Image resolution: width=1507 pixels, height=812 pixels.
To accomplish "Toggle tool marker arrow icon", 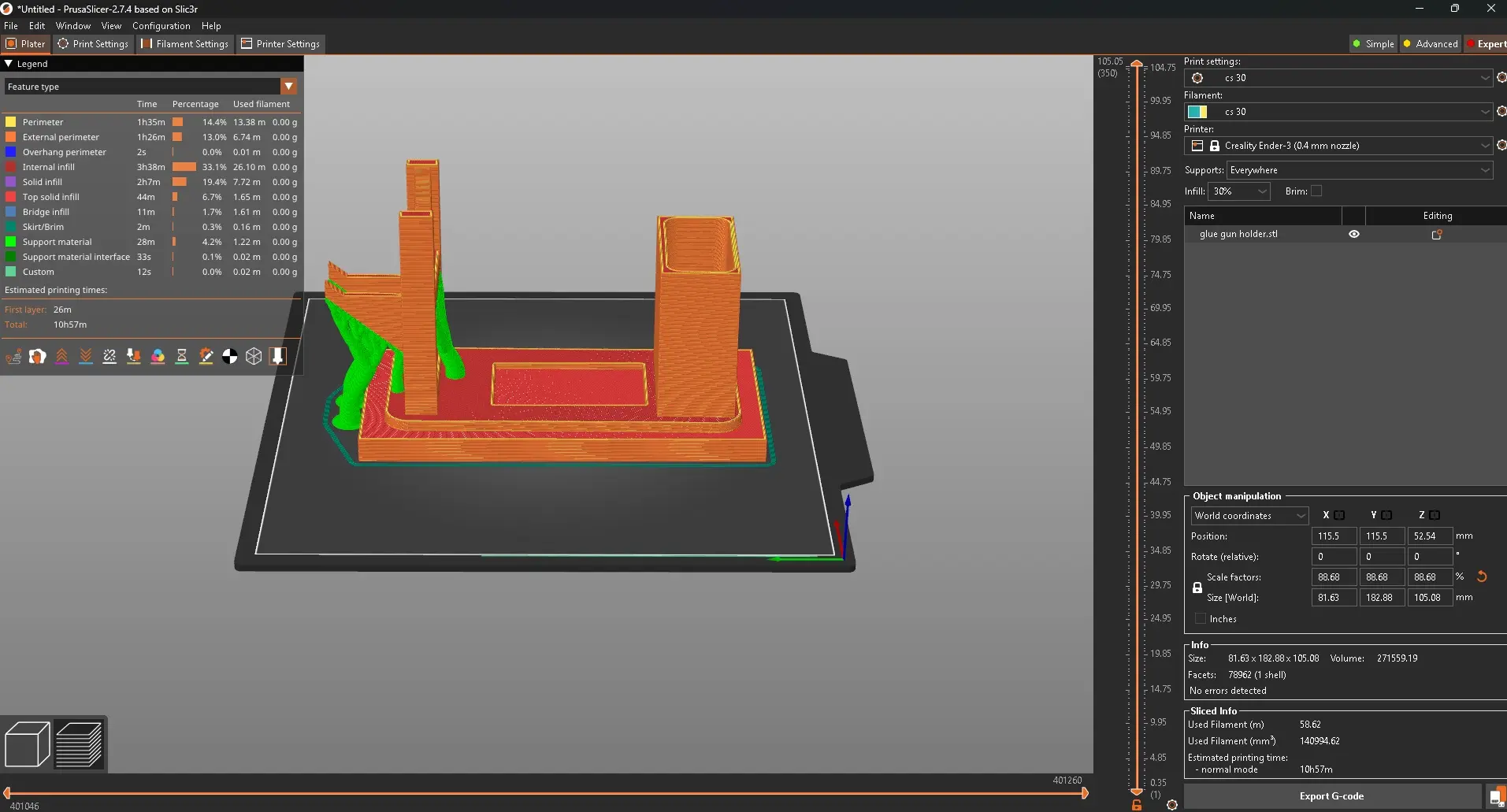I will click(278, 357).
